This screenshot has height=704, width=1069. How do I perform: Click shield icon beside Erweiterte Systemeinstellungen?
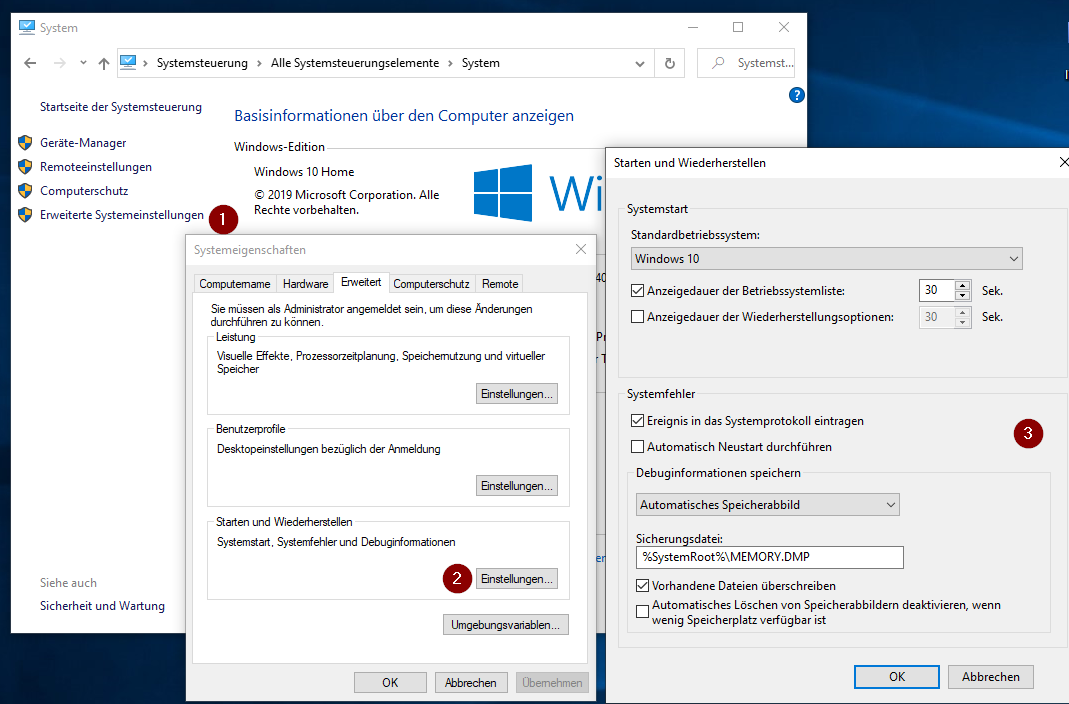click(x=25, y=215)
